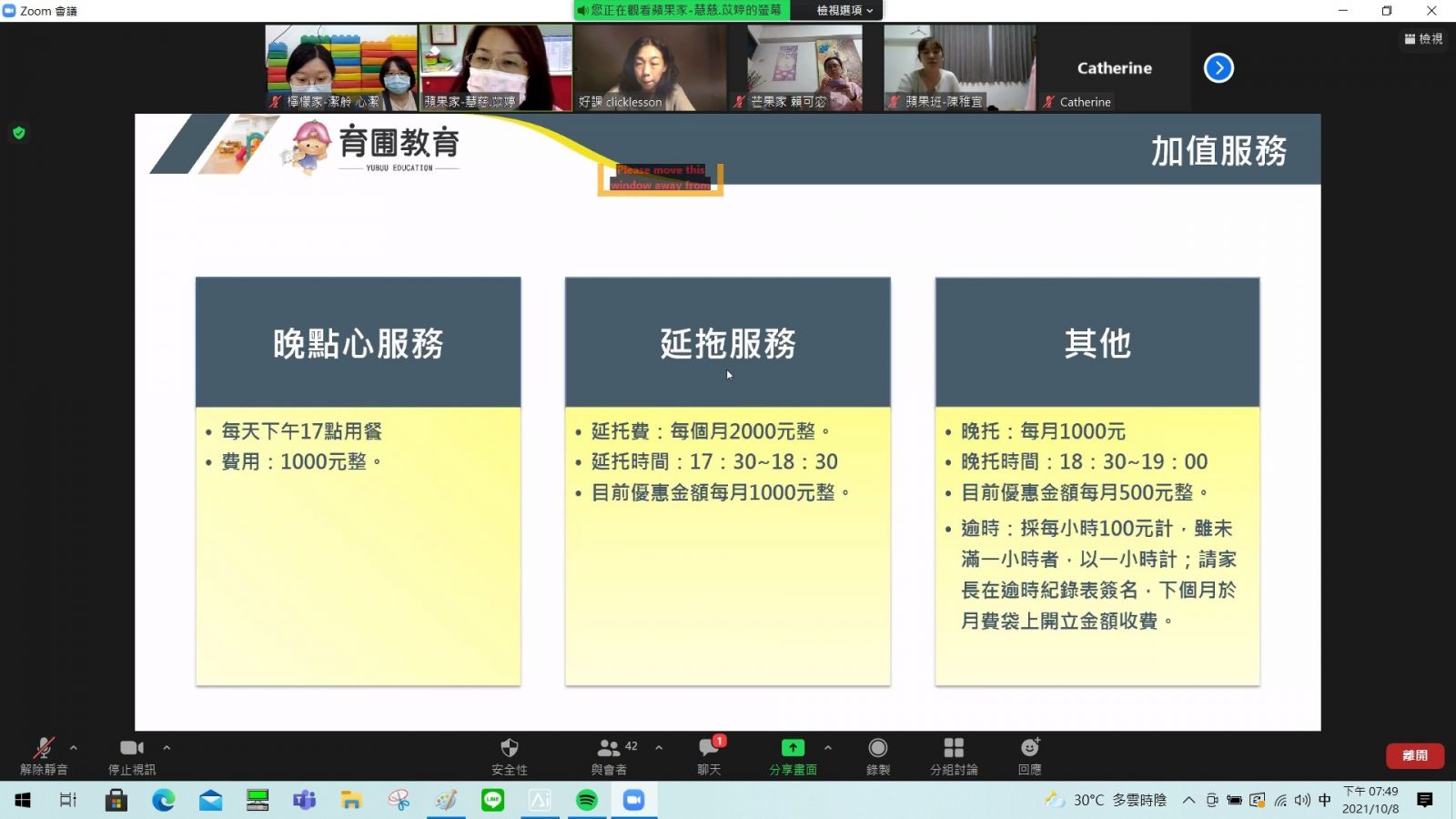Image resolution: width=1456 pixels, height=819 pixels.
Task: Open the View Options dropdown at top
Action: pos(844,10)
